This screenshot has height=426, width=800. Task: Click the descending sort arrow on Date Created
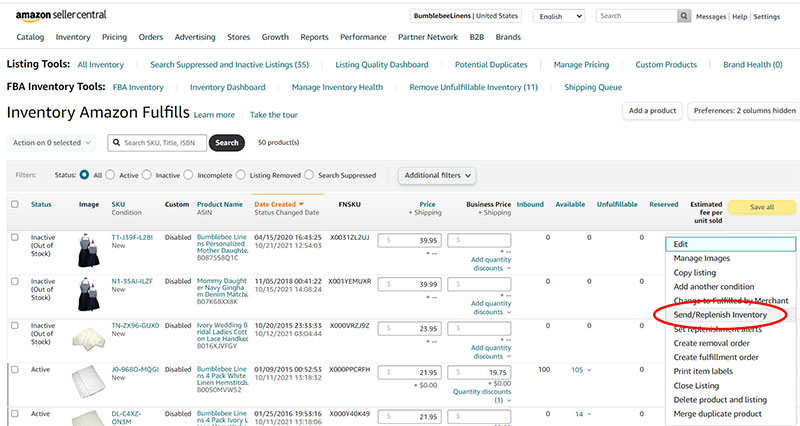pos(301,204)
